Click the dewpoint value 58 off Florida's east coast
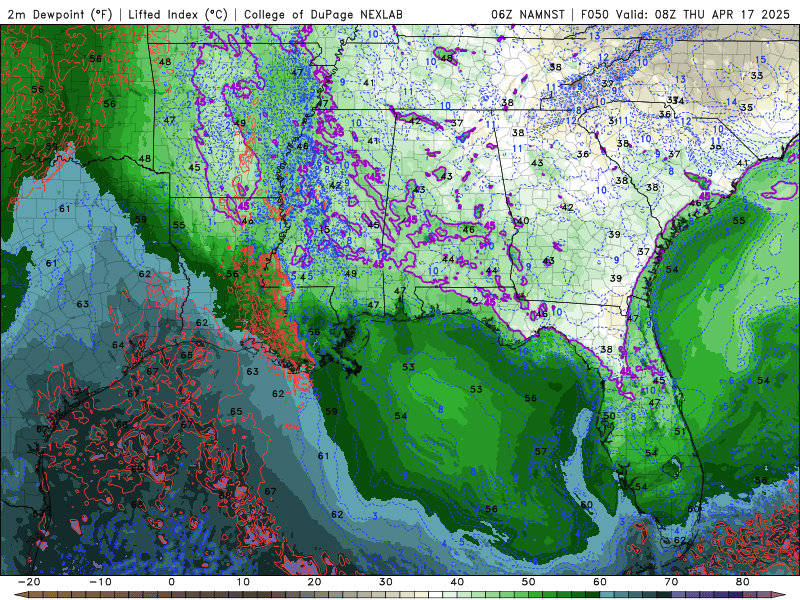 (x=761, y=480)
